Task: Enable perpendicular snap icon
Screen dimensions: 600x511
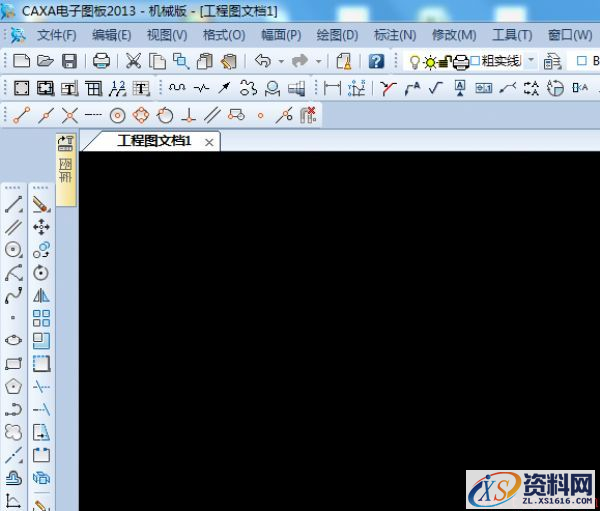Action: click(x=189, y=115)
